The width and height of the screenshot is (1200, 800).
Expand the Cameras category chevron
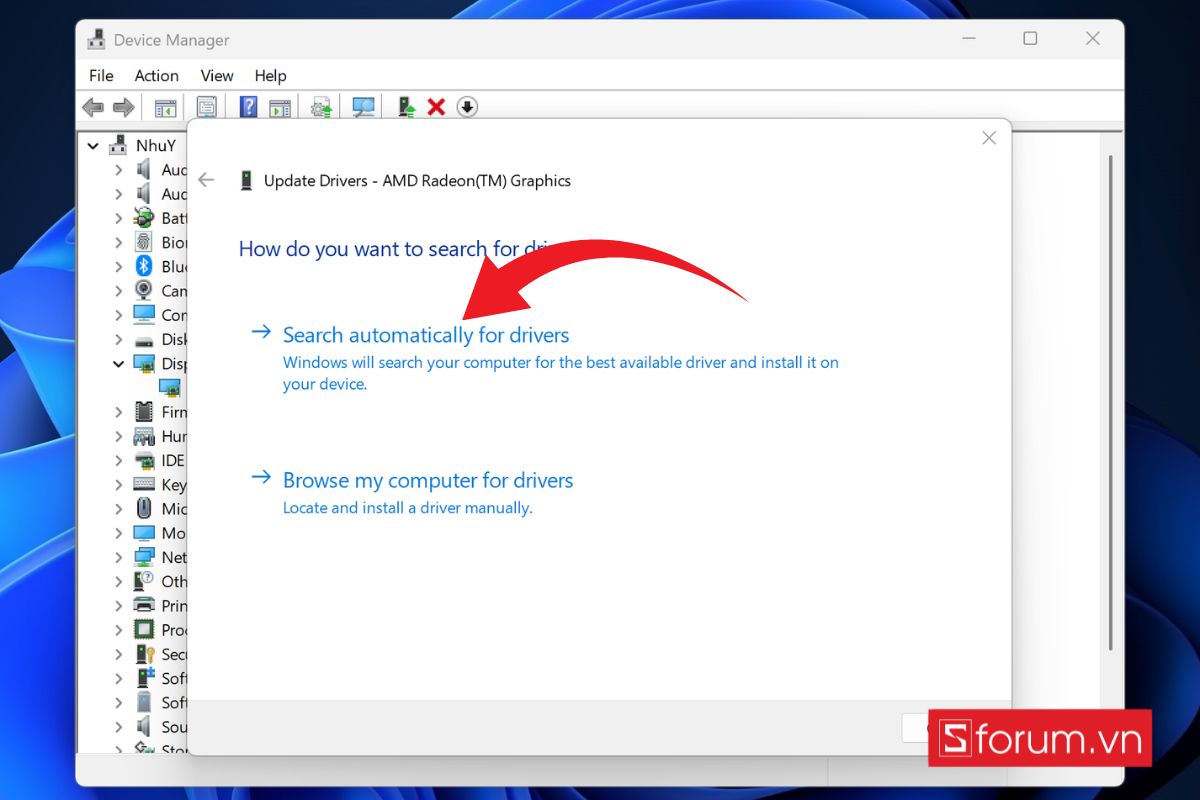118,290
